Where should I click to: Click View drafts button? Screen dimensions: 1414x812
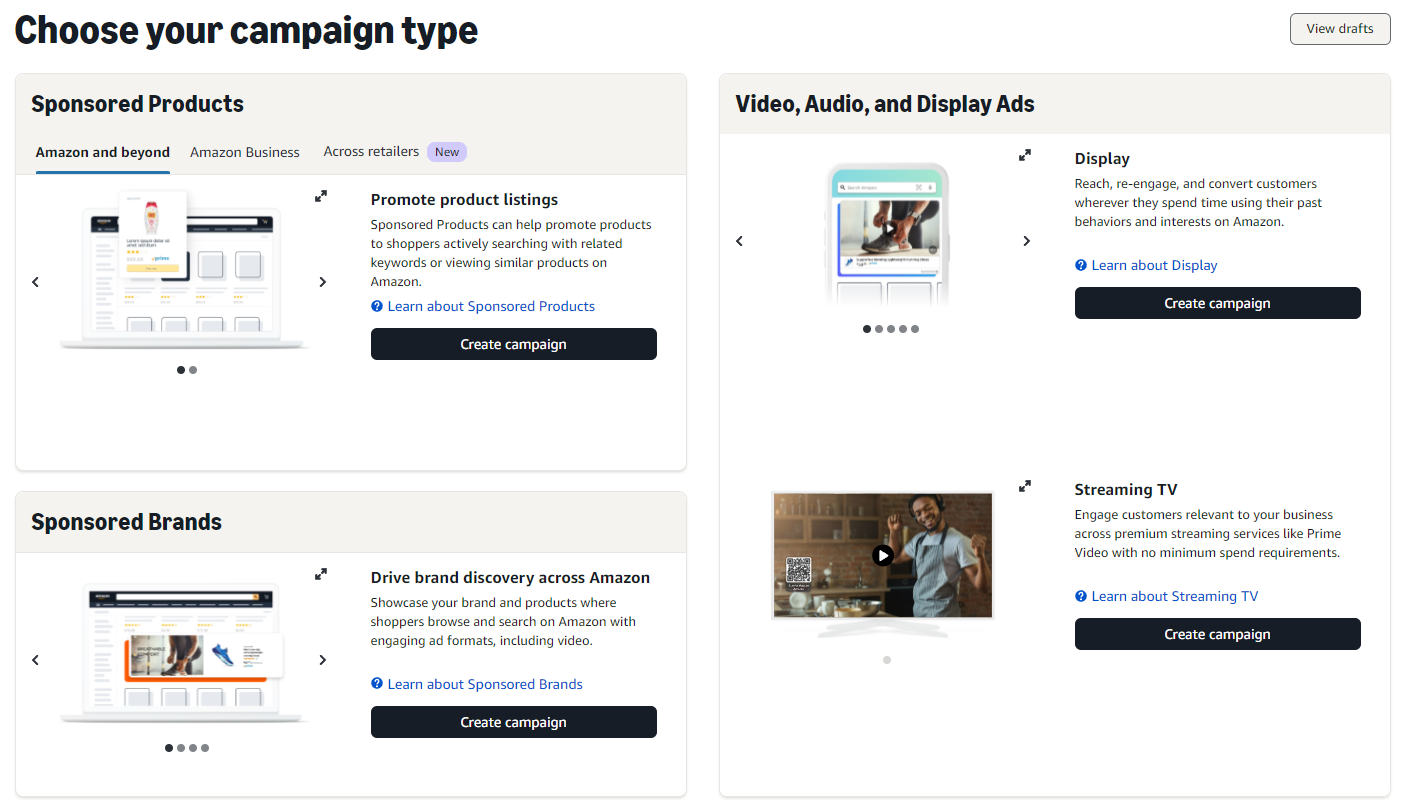(x=1340, y=29)
